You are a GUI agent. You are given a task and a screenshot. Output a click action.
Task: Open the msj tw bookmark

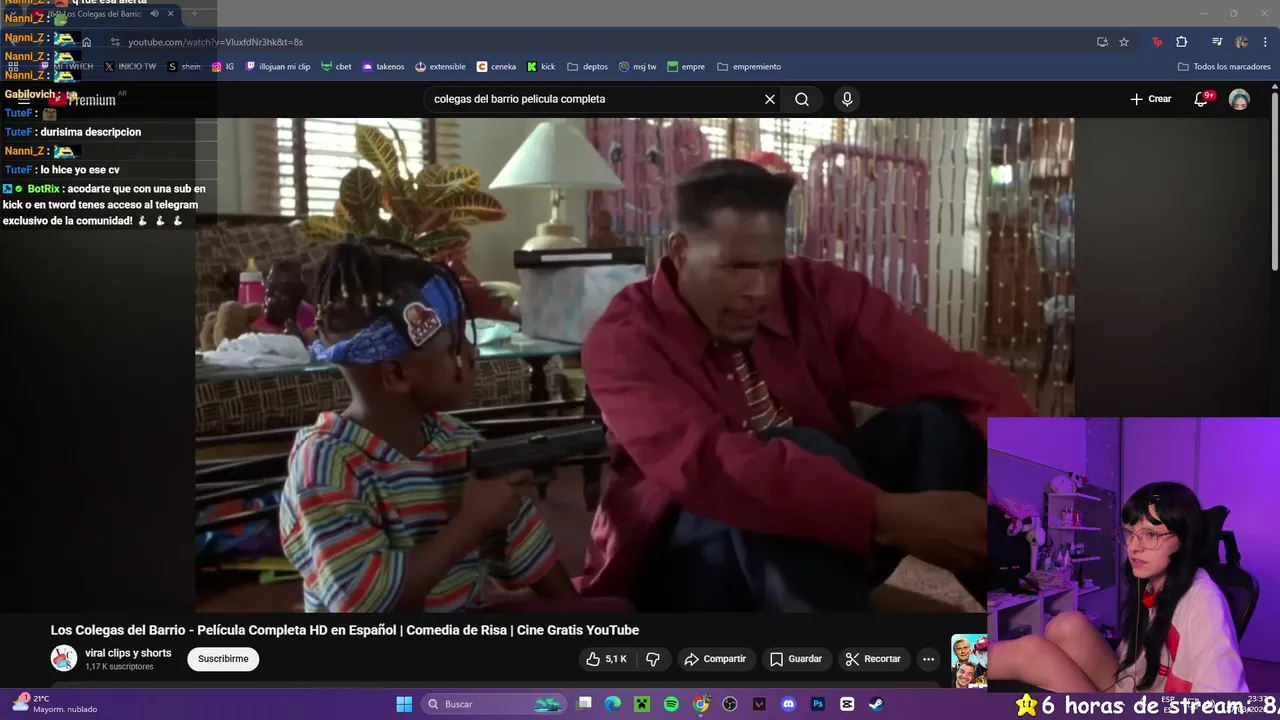(638, 67)
